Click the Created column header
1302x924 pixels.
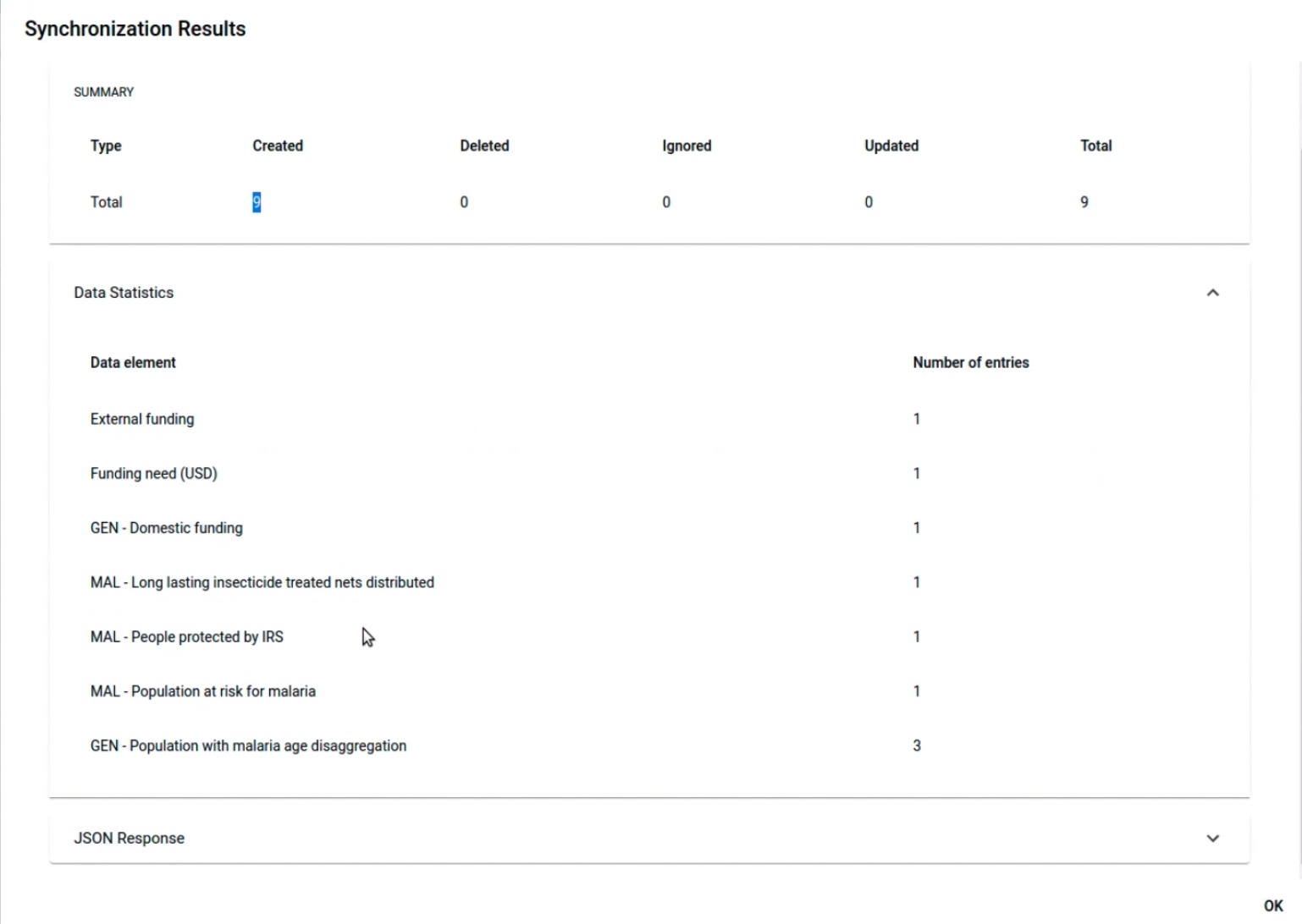[277, 145]
